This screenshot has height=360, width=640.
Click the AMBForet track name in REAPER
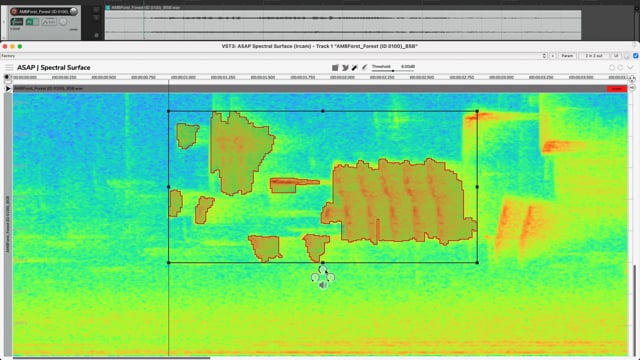(x=44, y=11)
